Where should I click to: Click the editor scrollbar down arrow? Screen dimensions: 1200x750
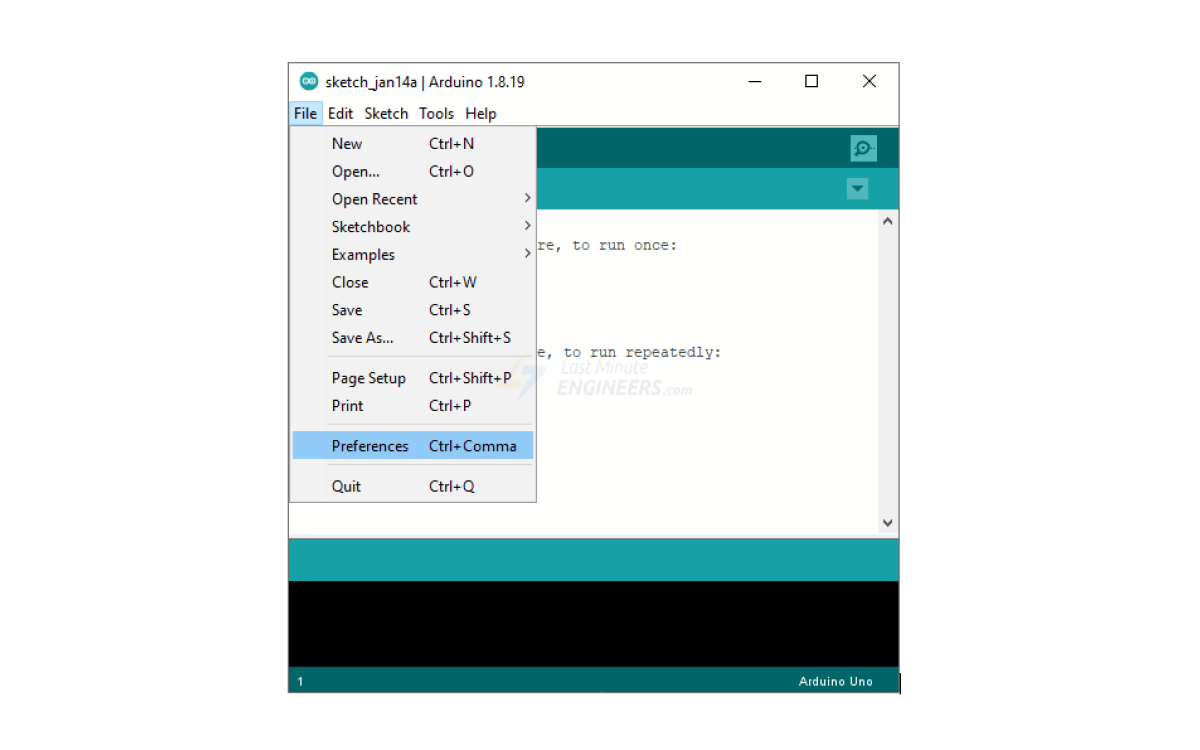(x=888, y=523)
